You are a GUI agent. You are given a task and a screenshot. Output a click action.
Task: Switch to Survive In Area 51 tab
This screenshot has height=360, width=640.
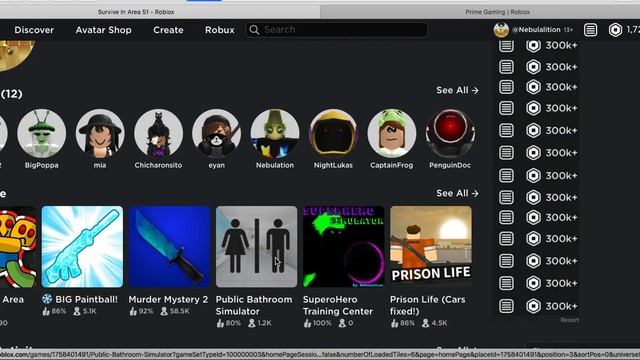coord(136,12)
